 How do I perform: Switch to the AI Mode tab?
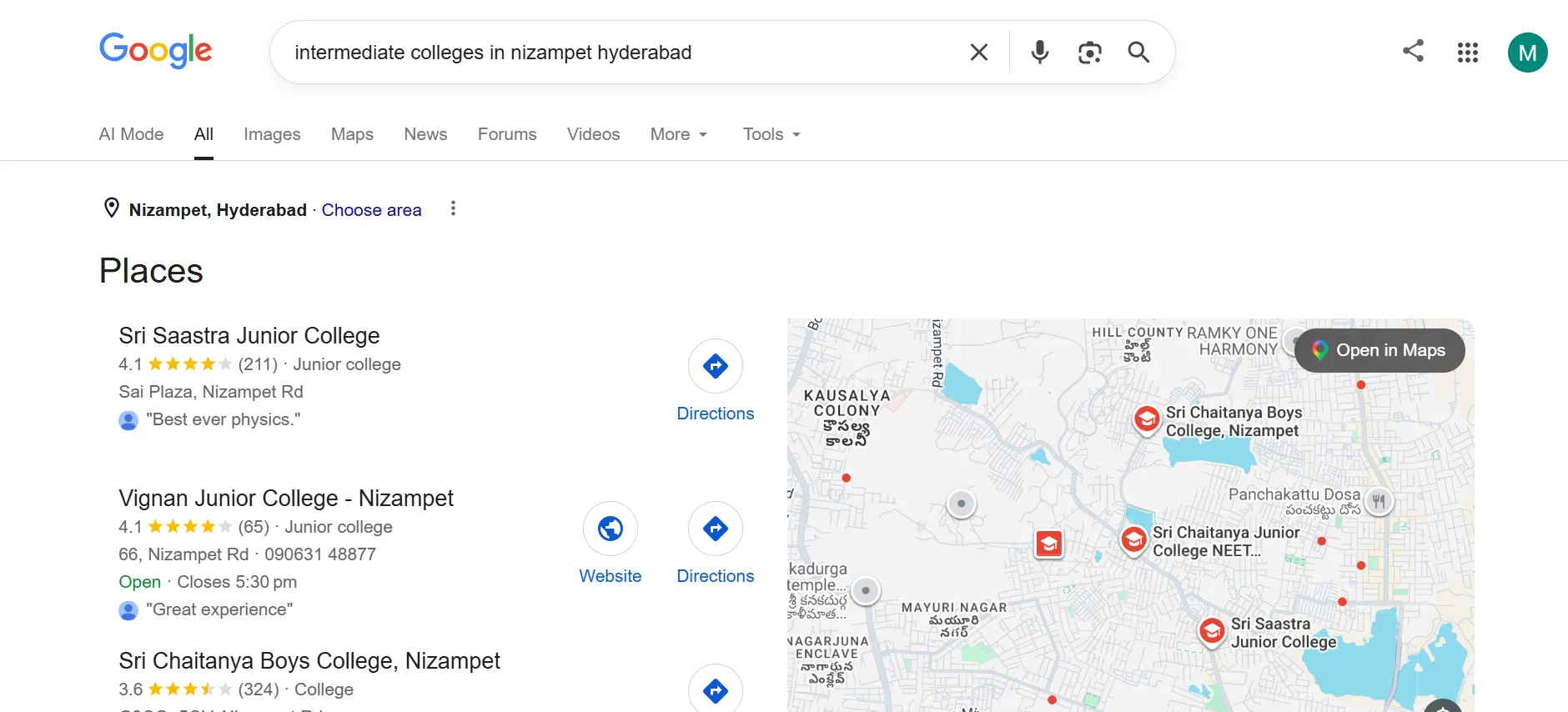[x=131, y=134]
